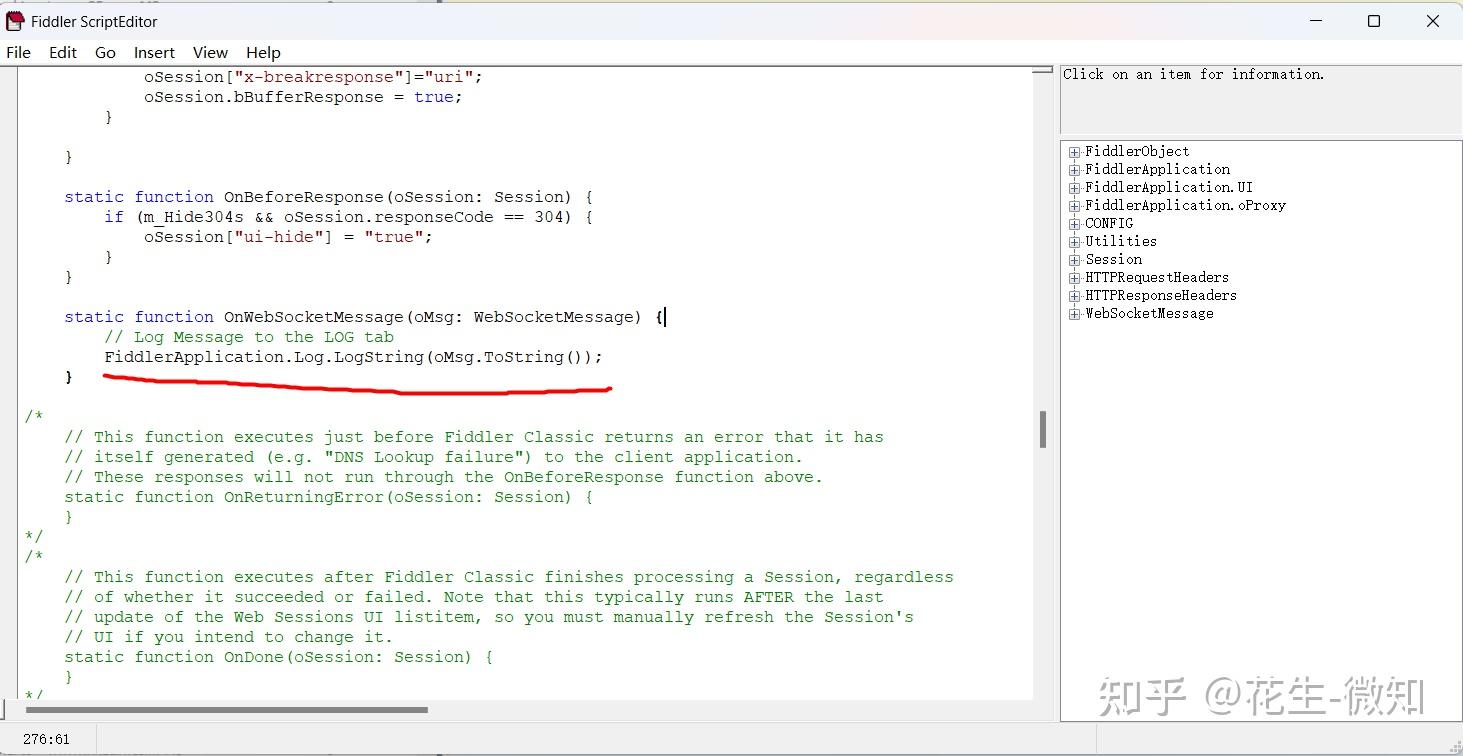Image resolution: width=1463 pixels, height=756 pixels.
Task: Open the File menu
Action: [x=18, y=52]
